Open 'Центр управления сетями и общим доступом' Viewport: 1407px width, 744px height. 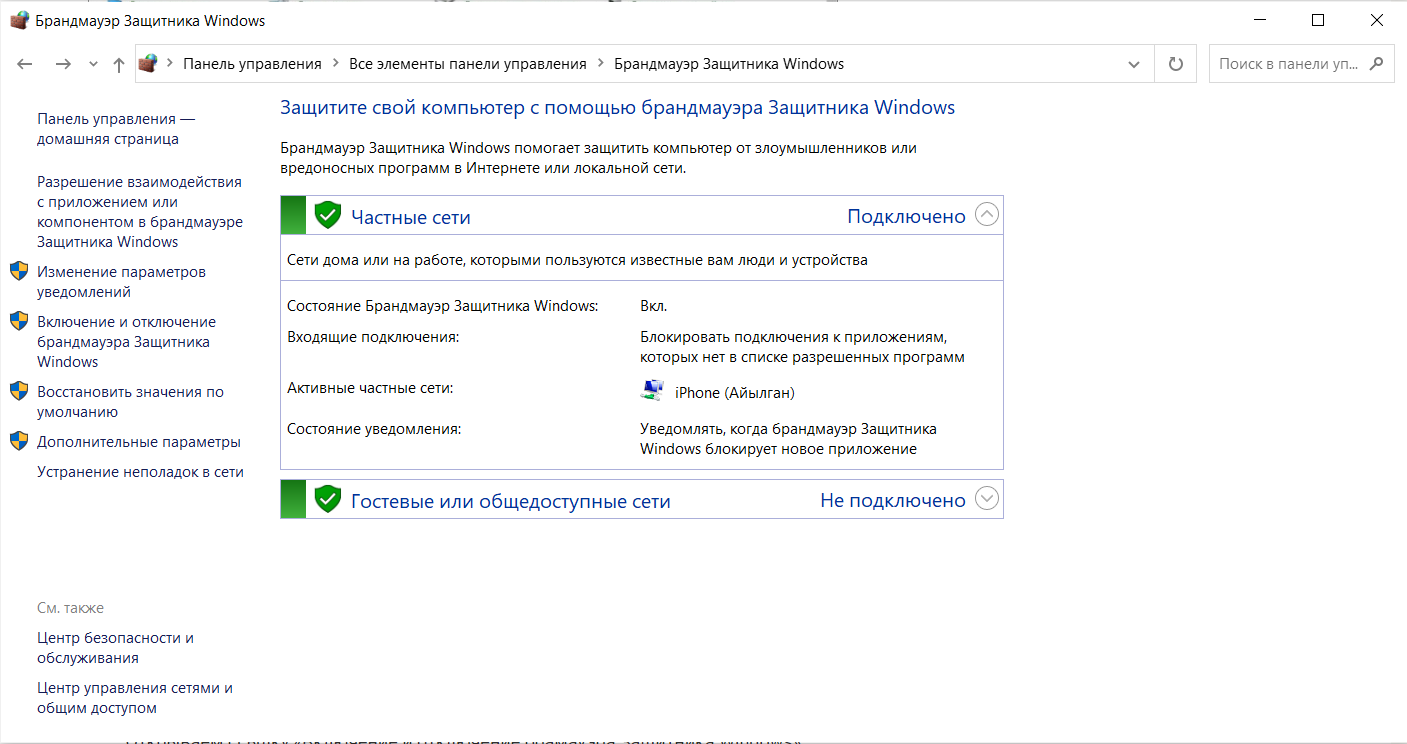pyautogui.click(x=135, y=698)
